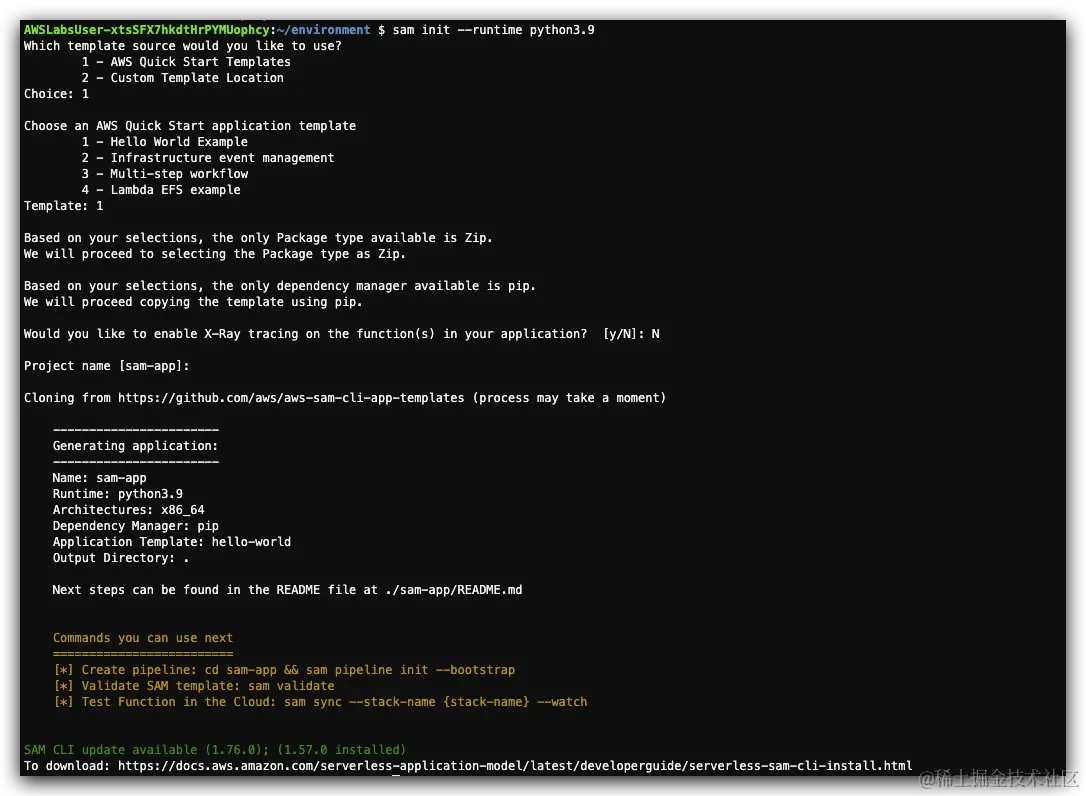The image size is (1086, 796).
Task: Click the X-Ray tracing question line
Action: point(341,333)
